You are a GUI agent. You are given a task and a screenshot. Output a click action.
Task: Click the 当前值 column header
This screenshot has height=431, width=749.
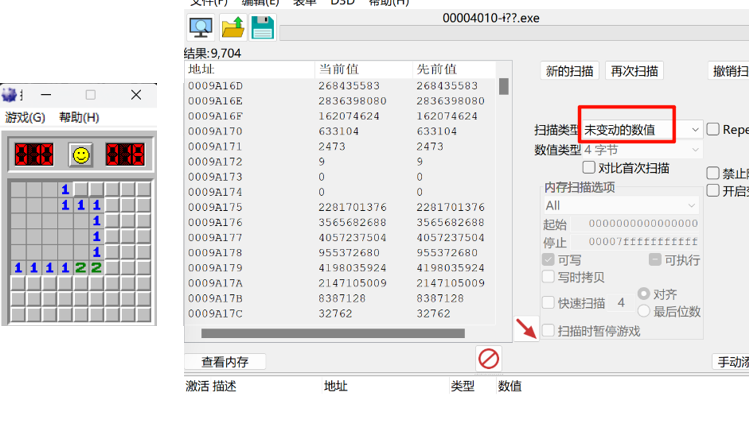tap(364, 69)
